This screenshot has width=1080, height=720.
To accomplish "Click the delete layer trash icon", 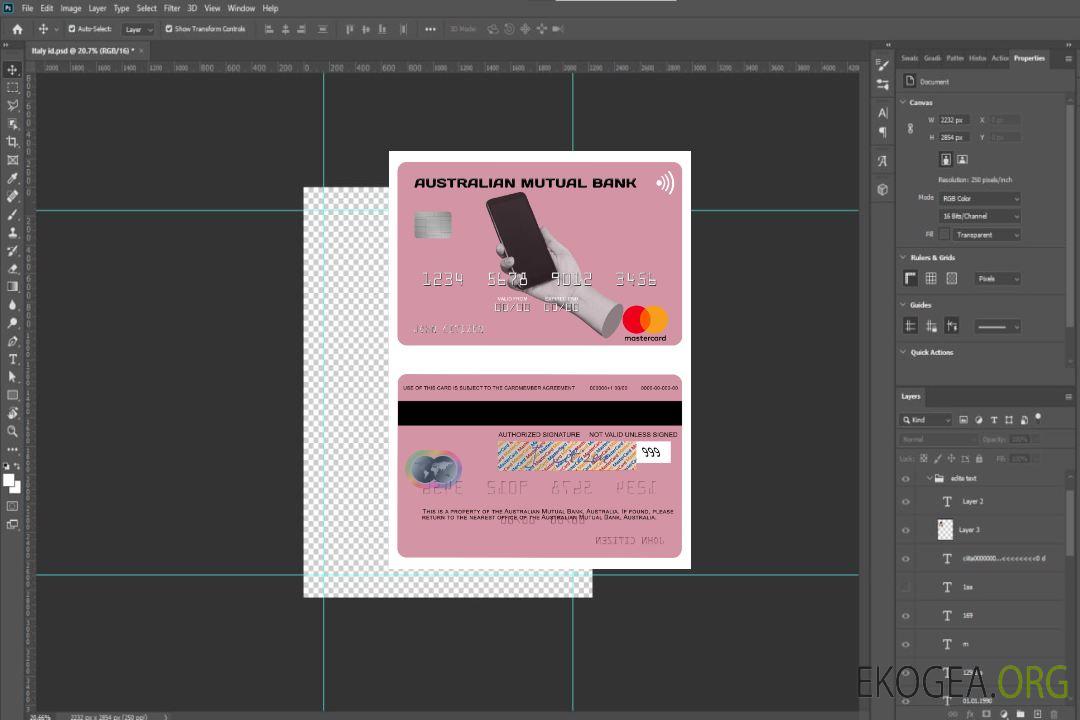I will (1054, 714).
